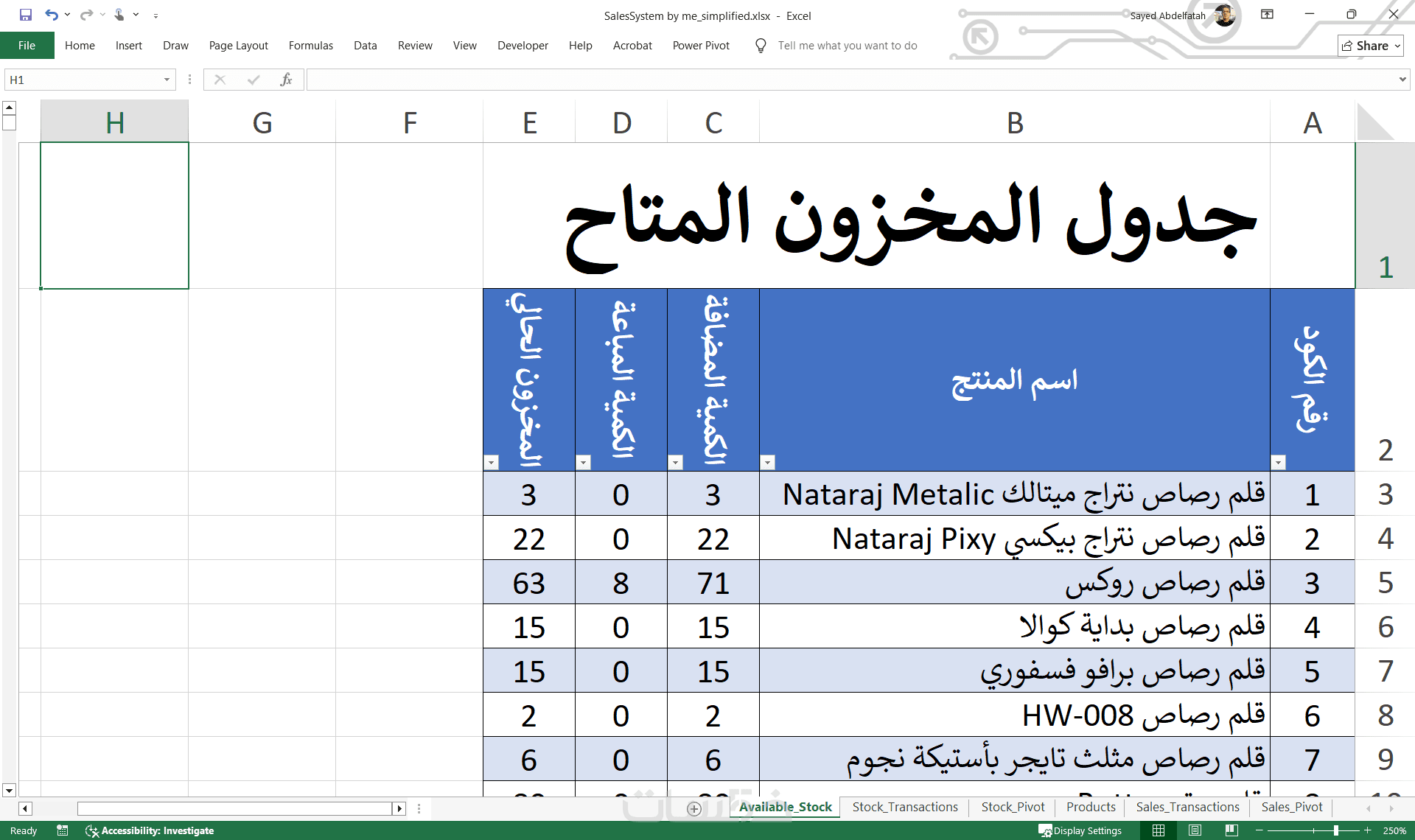Click the Insert Function fx icon
The width and height of the screenshot is (1415, 840).
click(286, 80)
